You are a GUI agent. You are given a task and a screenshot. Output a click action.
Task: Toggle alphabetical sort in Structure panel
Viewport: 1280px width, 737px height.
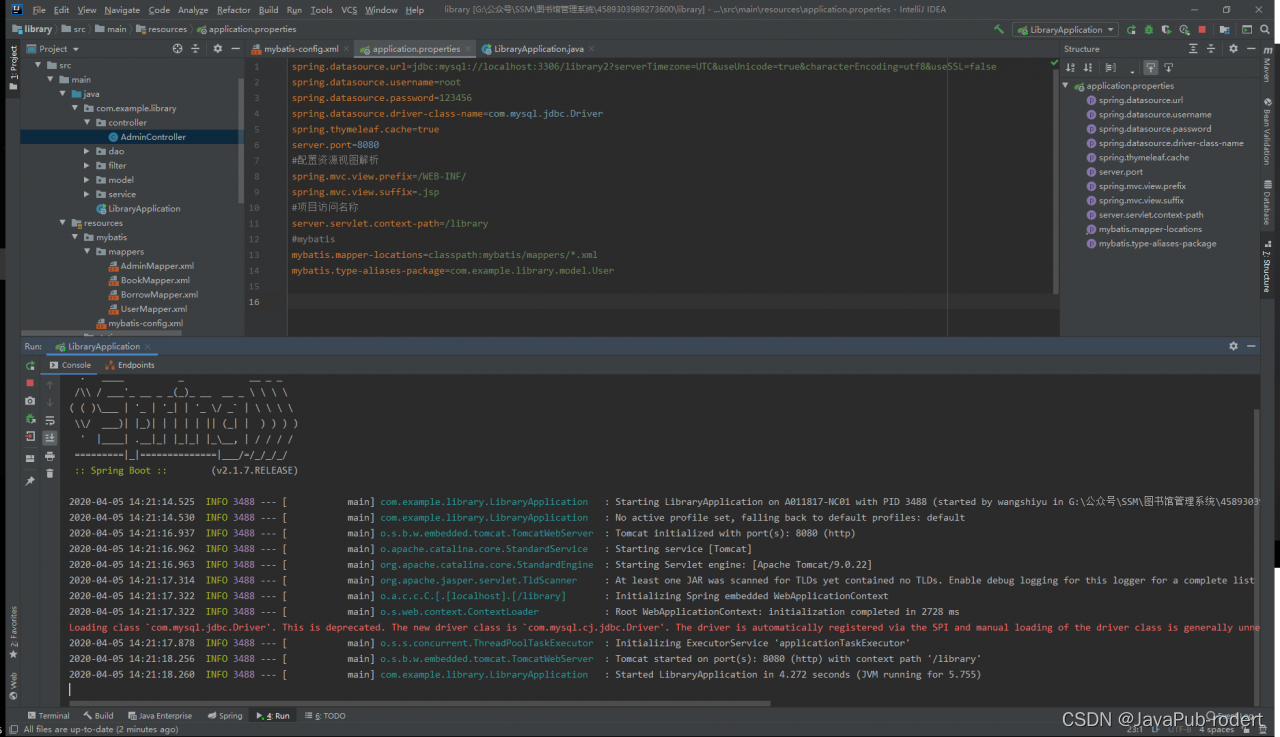click(x=1070, y=67)
